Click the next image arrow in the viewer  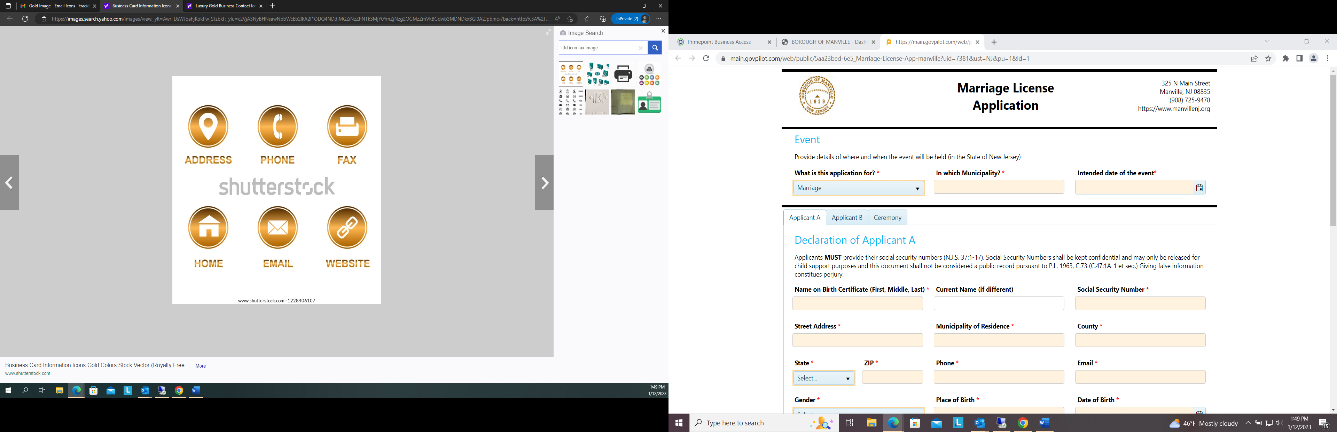(544, 182)
